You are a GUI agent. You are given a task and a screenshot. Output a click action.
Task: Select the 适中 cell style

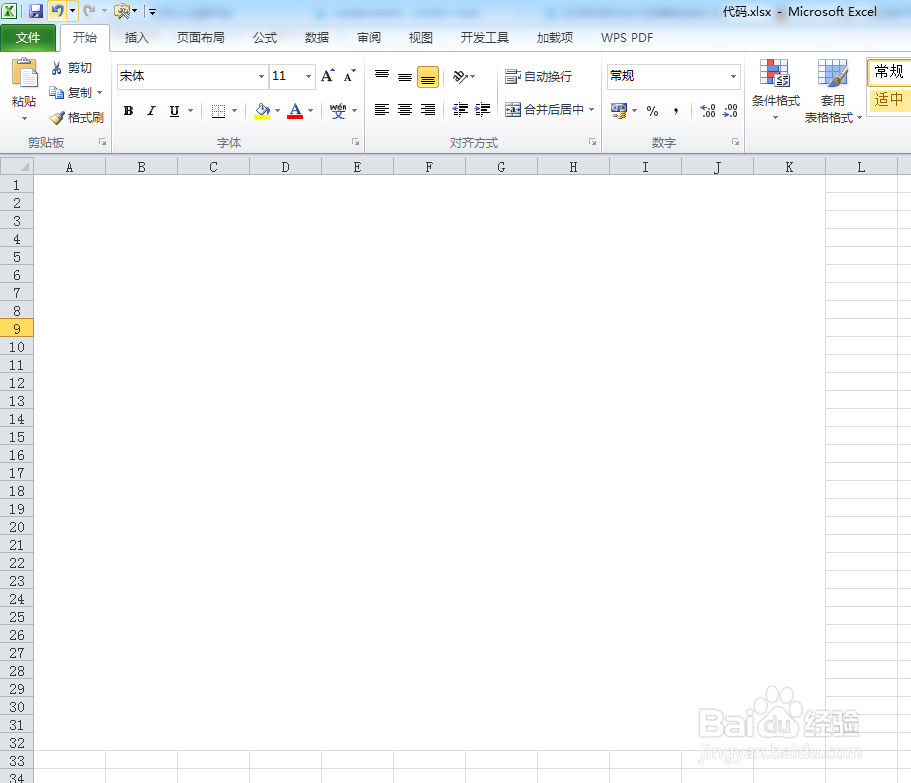point(889,99)
